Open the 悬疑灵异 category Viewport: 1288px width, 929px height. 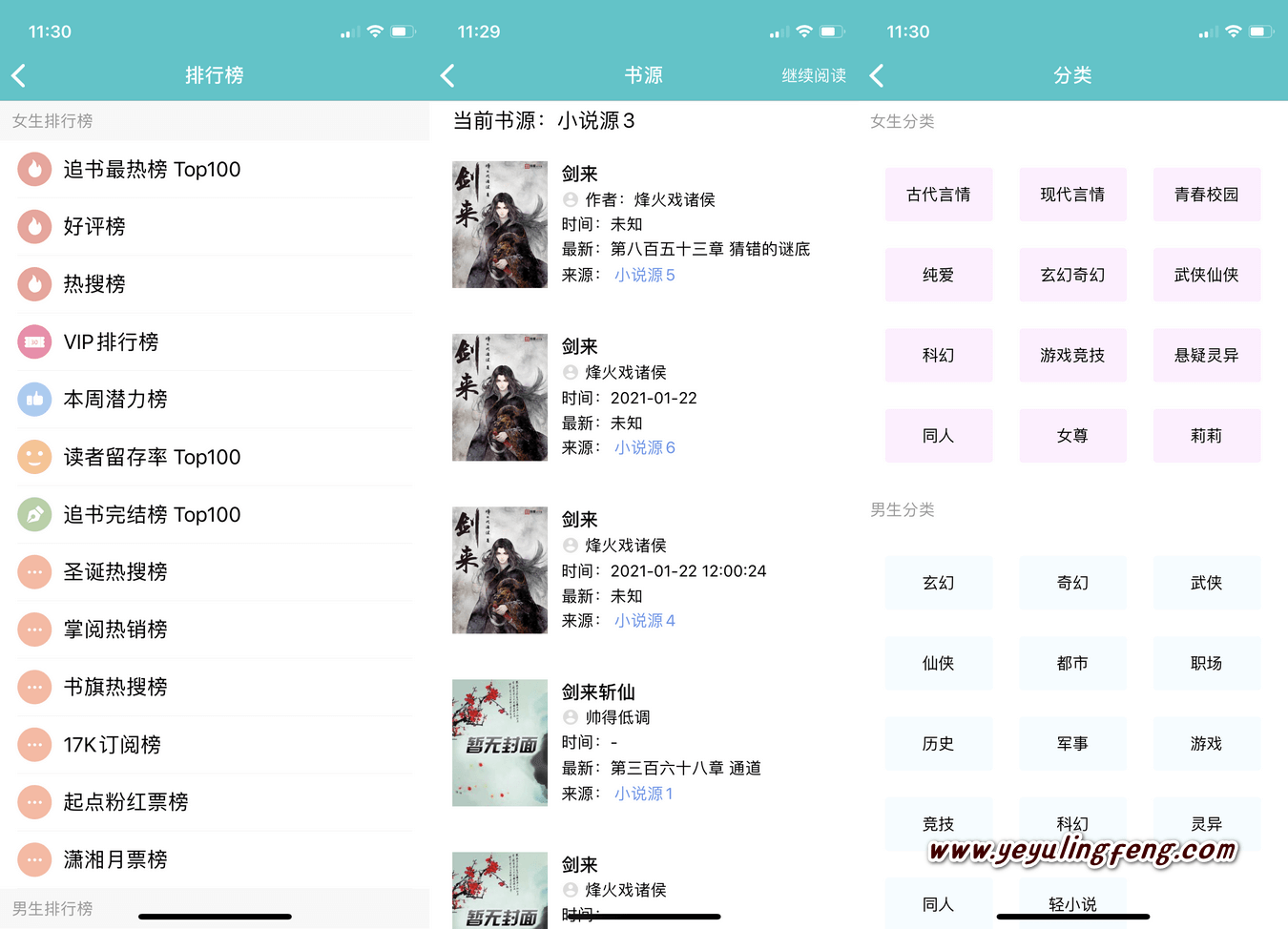(x=1207, y=355)
